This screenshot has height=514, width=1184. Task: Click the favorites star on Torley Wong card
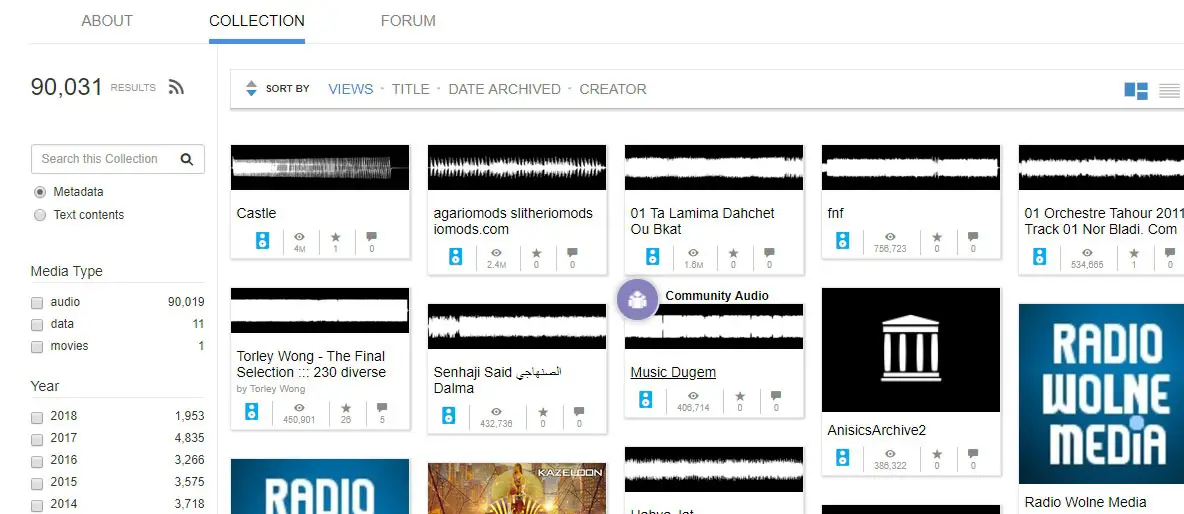pos(346,408)
